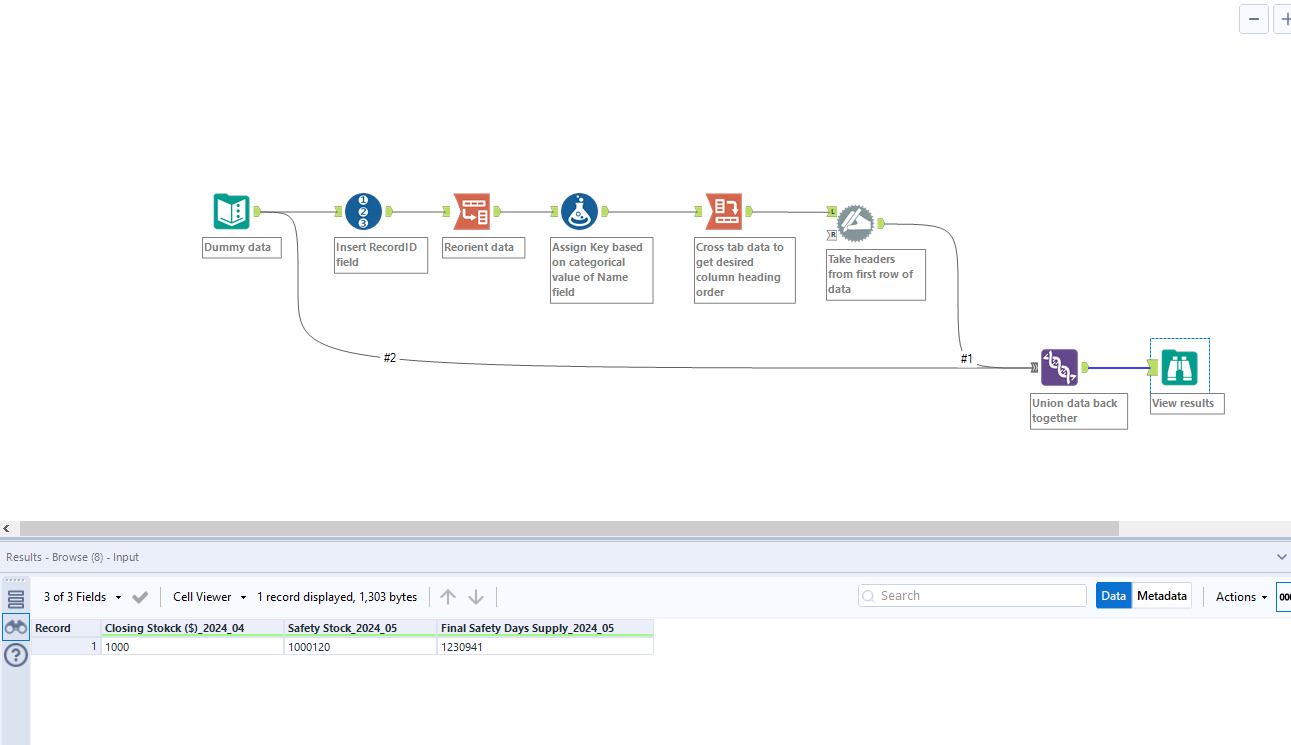This screenshot has height=745, width=1291.
Task: Open the help question mark icon
Action: click(x=15, y=655)
